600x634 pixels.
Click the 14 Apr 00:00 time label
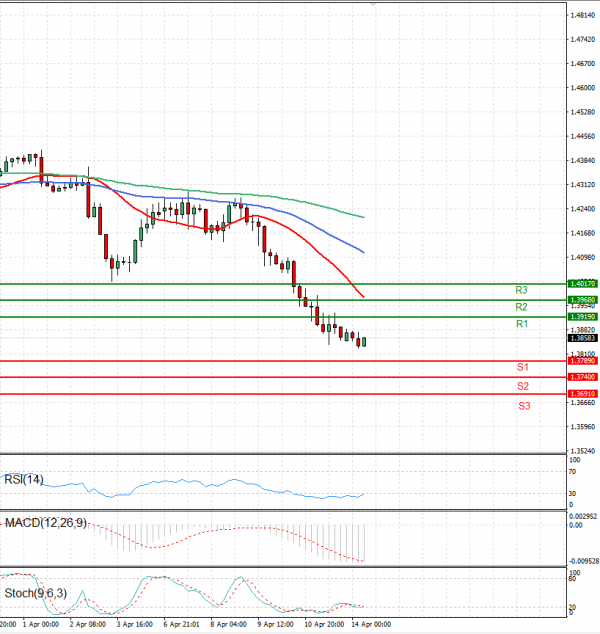[x=371, y=624]
